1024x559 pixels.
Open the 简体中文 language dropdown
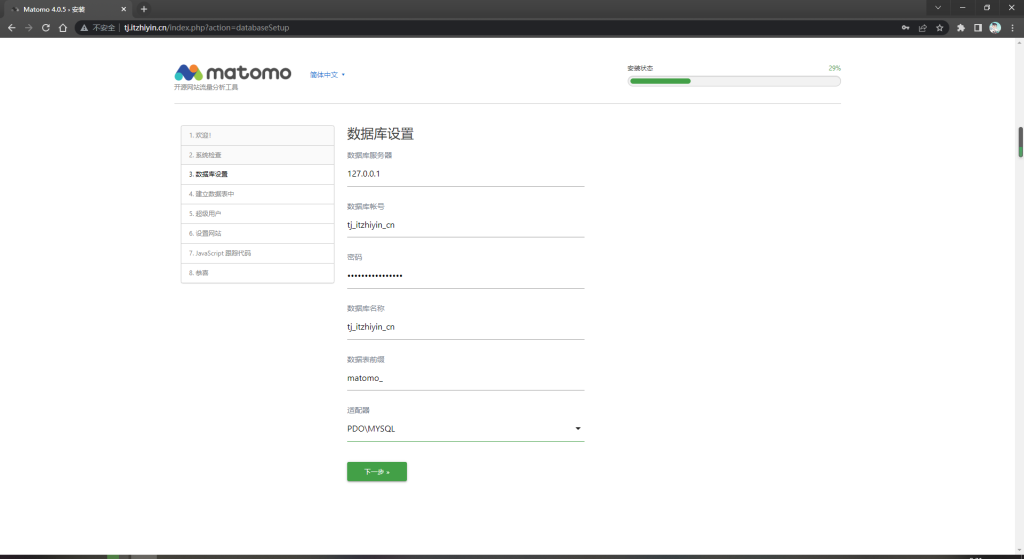[327, 74]
